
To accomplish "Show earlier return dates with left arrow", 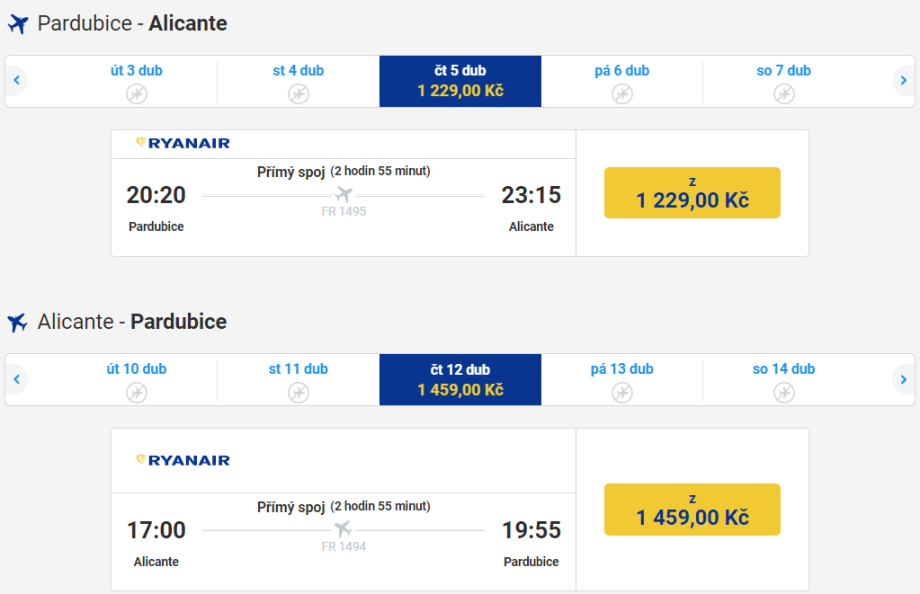I will tap(17, 380).
